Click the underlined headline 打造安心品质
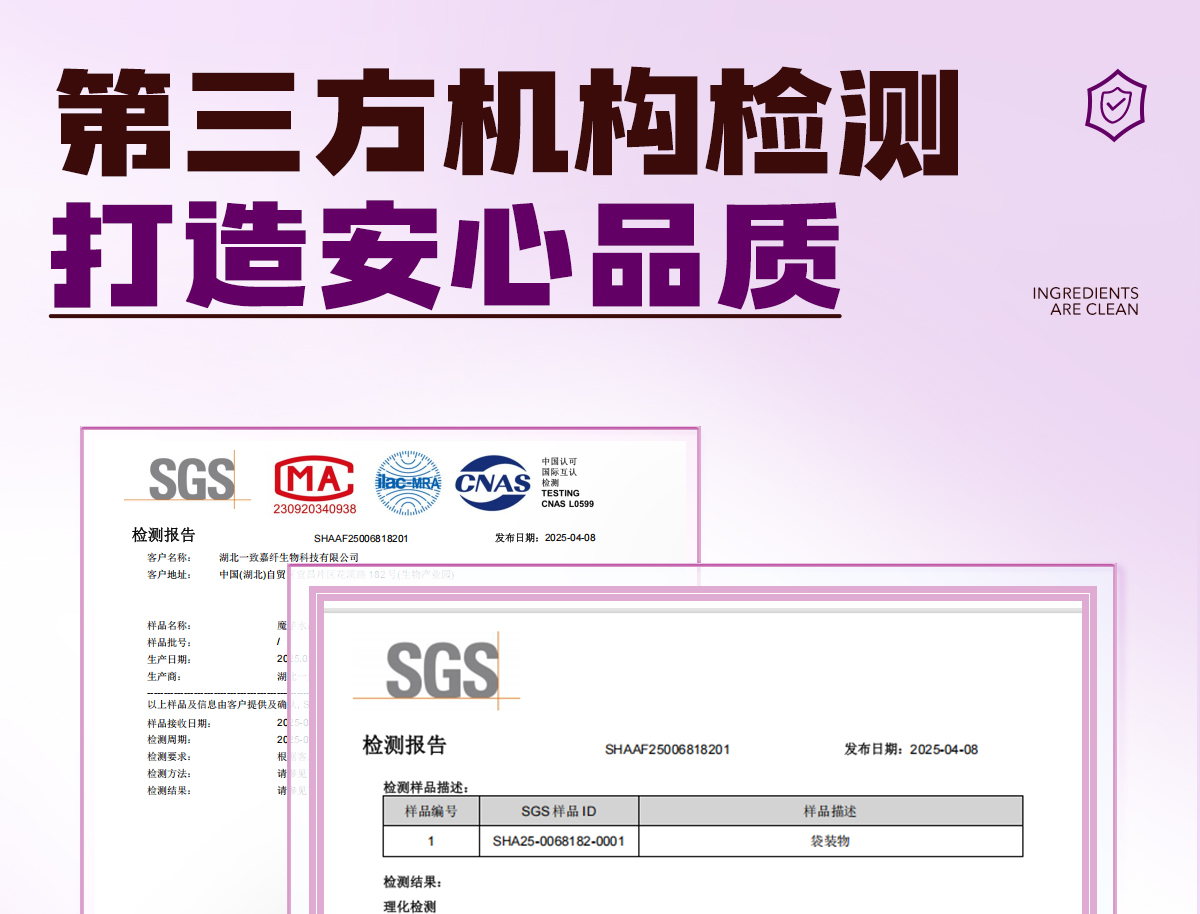 pos(445,258)
